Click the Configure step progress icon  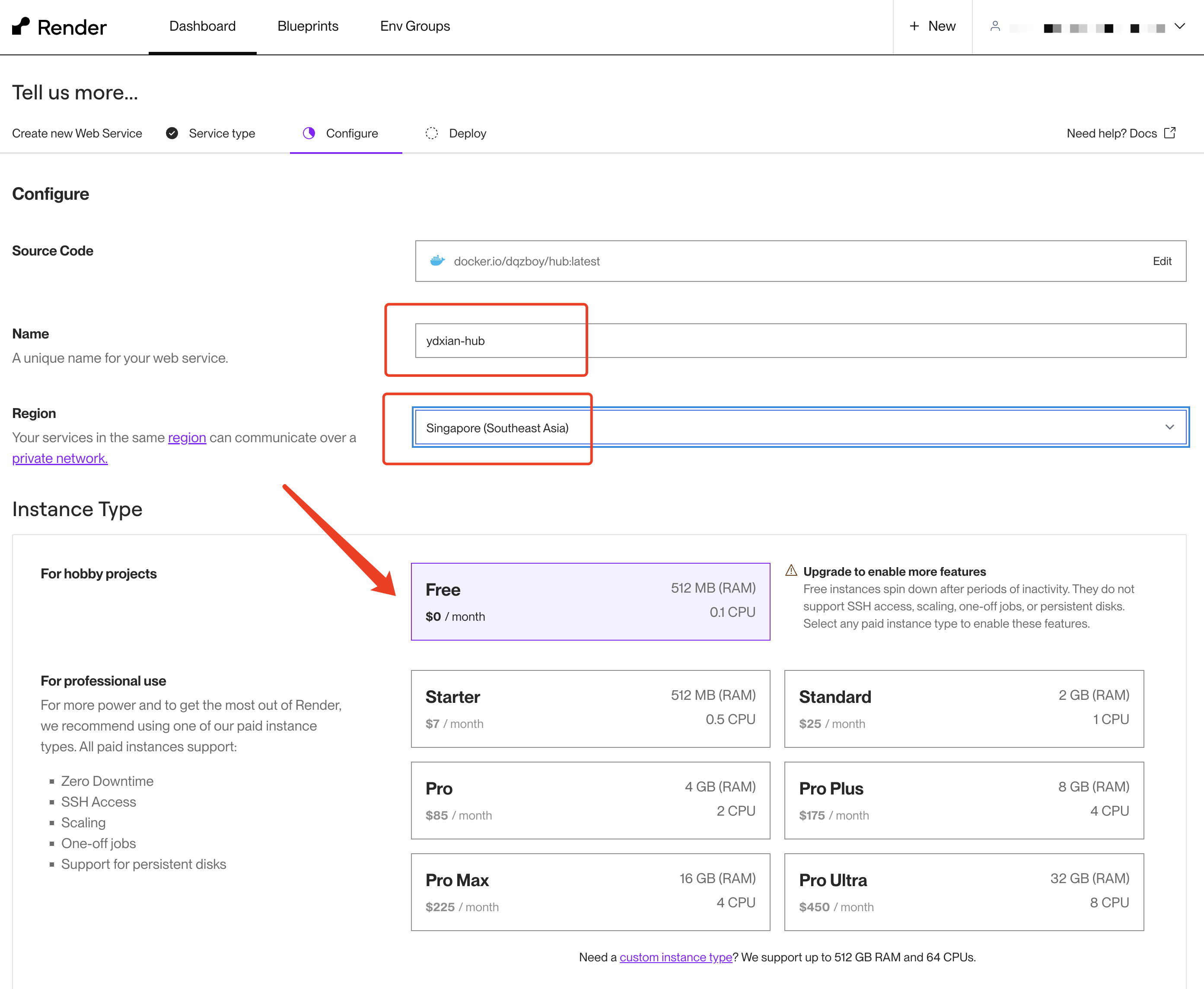309,133
